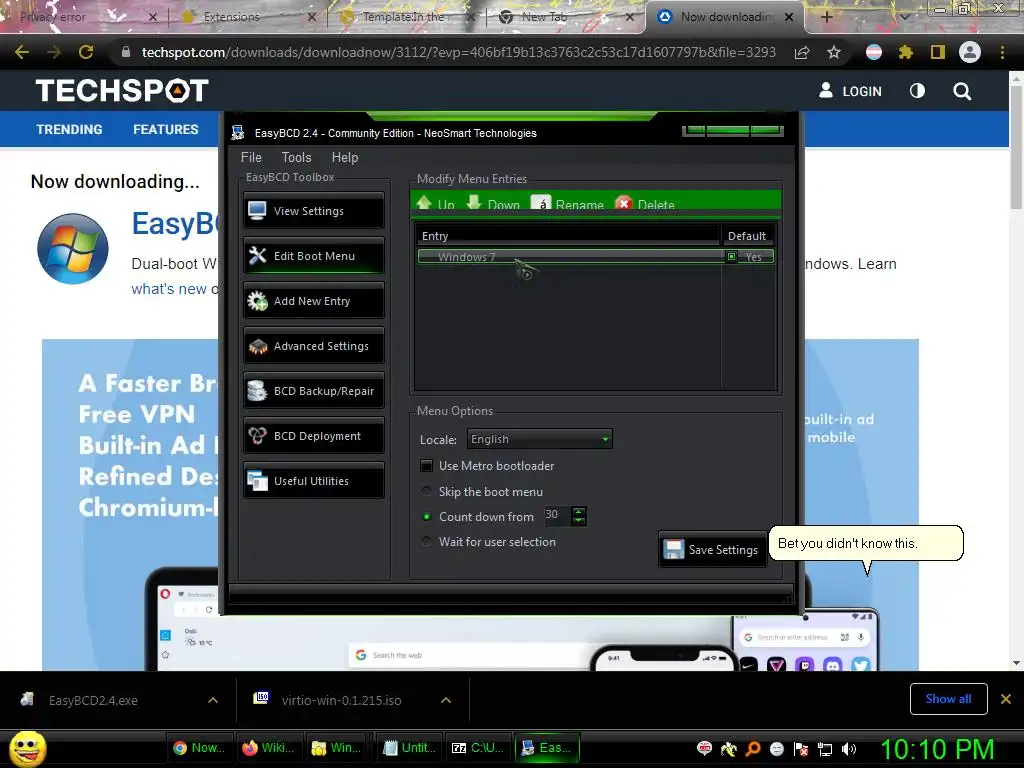Open the Chrome extensions puzzle icon
Image resolution: width=1024 pixels, height=768 pixels.
tap(905, 52)
